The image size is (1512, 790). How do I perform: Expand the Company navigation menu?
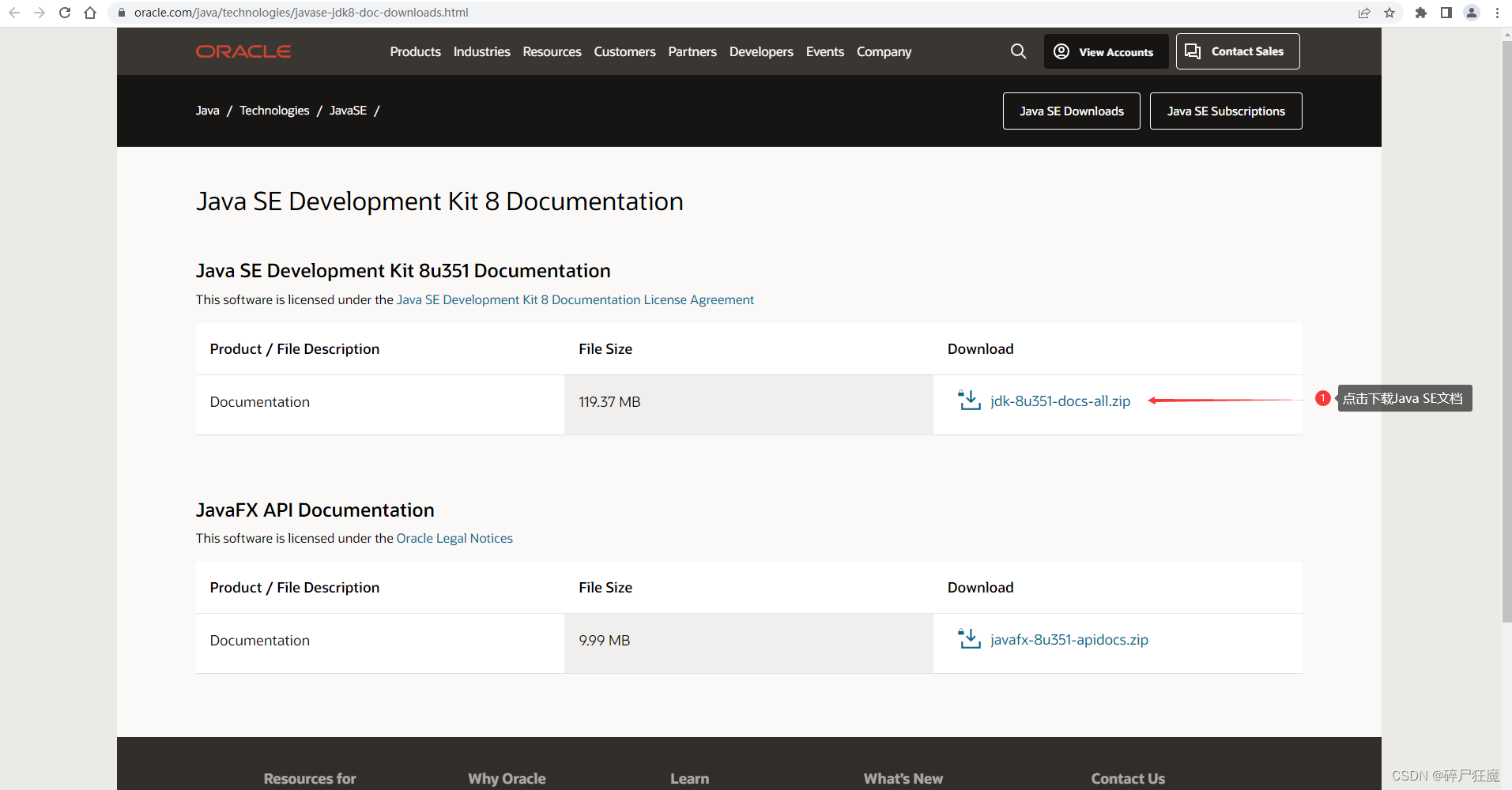point(884,51)
